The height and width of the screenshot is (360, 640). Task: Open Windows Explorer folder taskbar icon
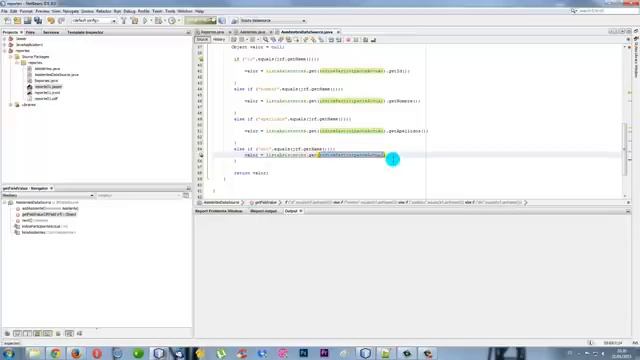click(x=34, y=353)
